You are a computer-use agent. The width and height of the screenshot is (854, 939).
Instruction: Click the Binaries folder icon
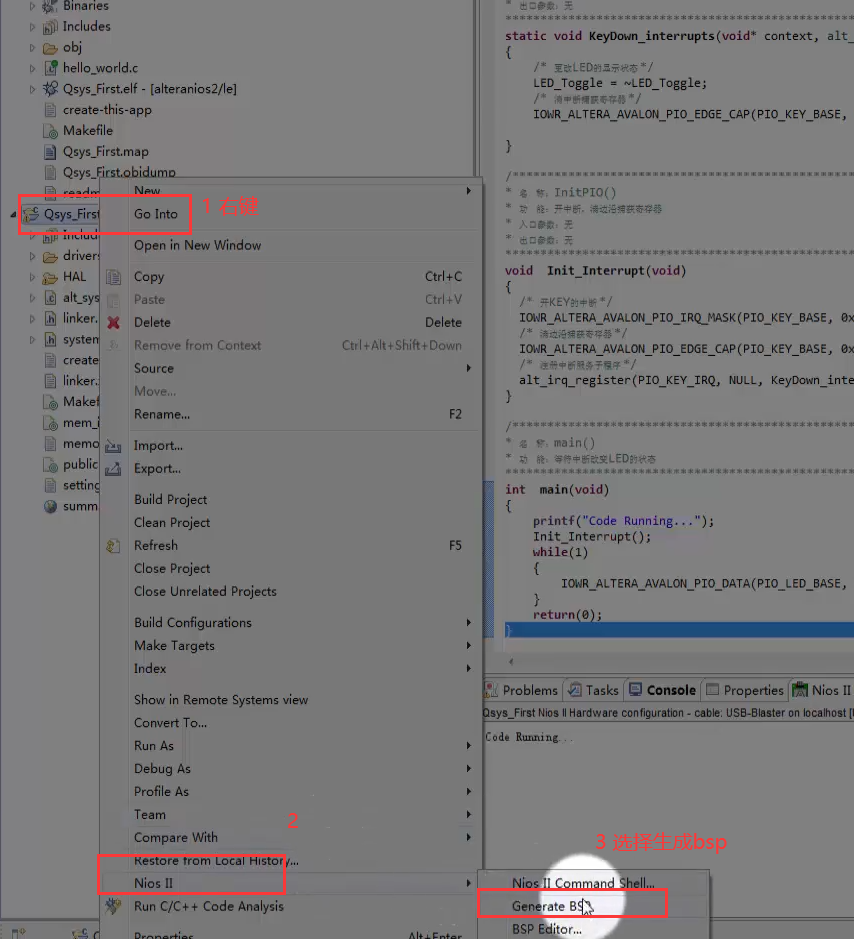pos(50,6)
